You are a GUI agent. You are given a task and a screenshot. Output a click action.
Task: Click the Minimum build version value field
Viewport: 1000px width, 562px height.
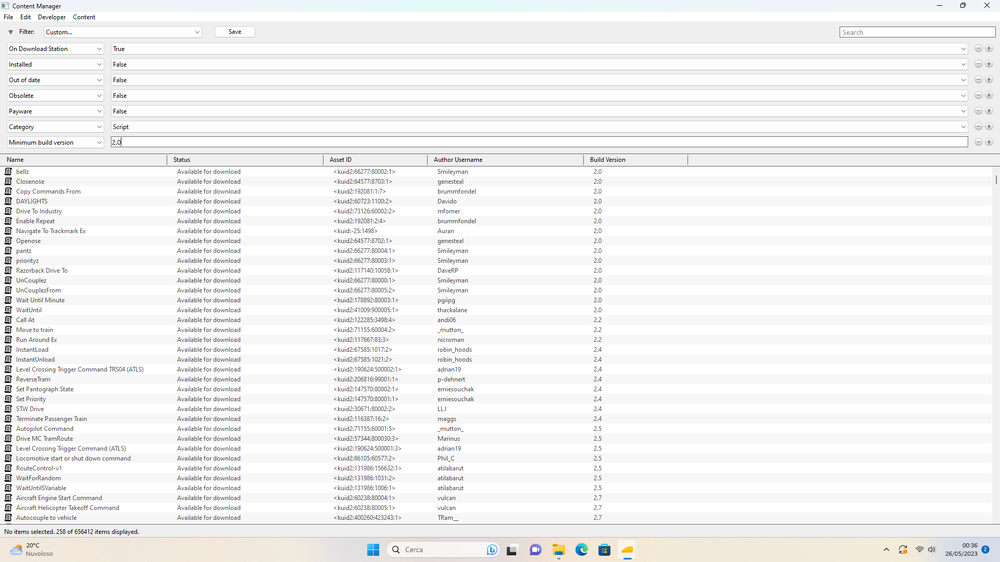coord(540,142)
